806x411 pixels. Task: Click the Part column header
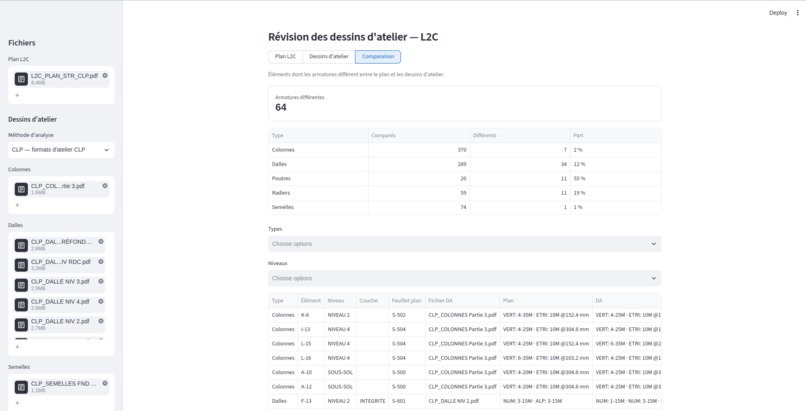tap(615, 136)
